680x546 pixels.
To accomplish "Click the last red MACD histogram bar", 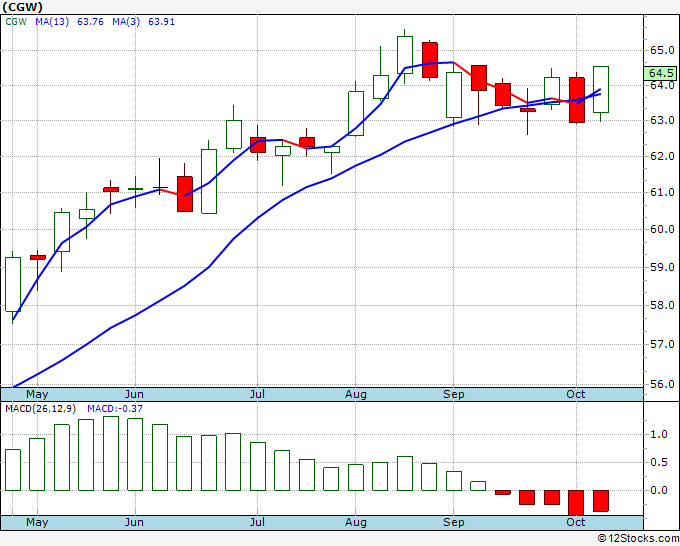I will pyautogui.click(x=601, y=501).
